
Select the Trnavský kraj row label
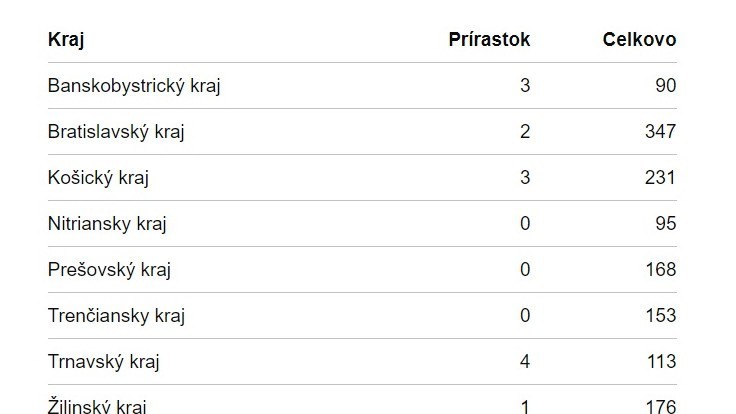tap(103, 362)
